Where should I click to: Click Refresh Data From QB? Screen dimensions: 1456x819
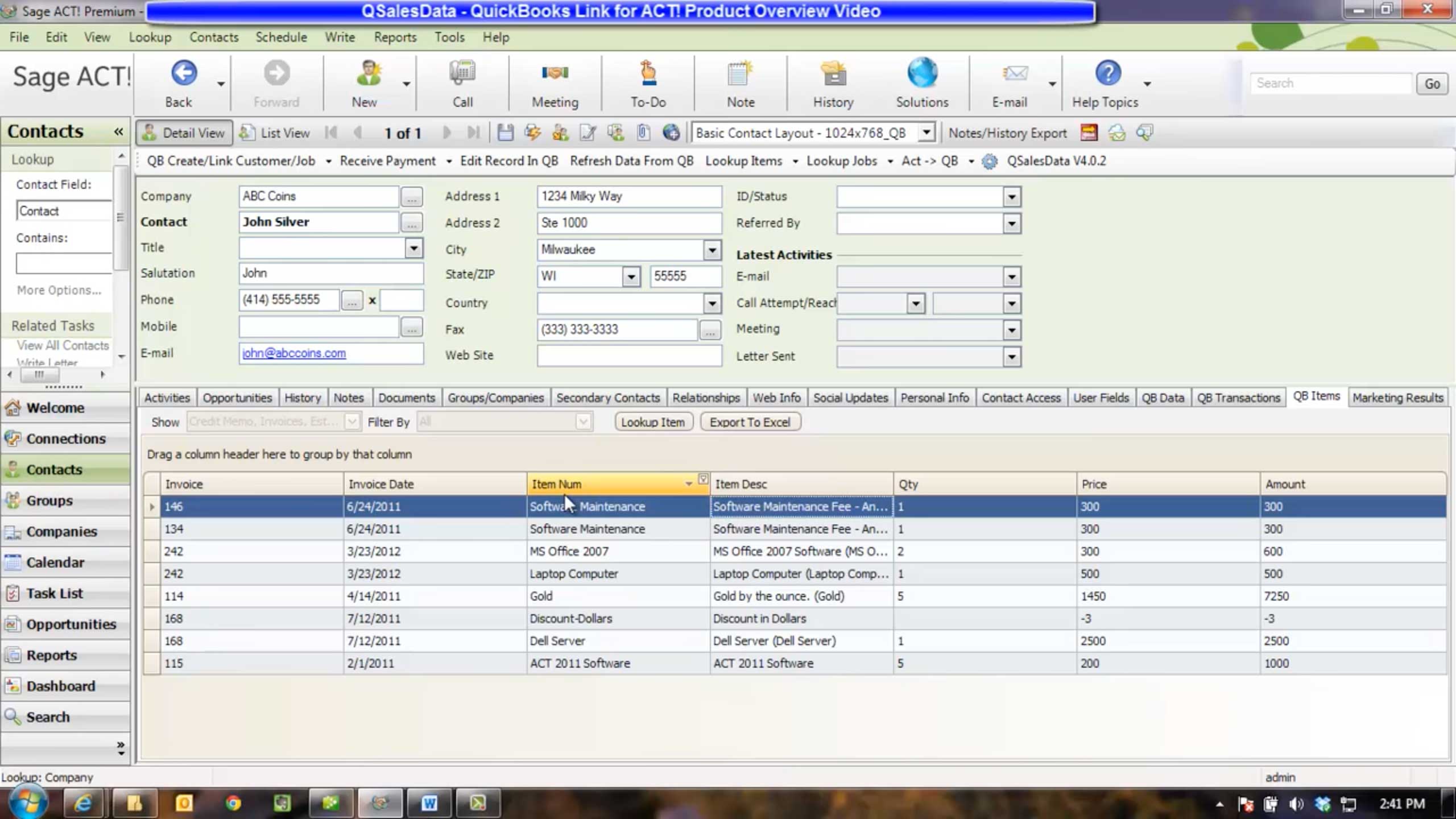coord(632,162)
